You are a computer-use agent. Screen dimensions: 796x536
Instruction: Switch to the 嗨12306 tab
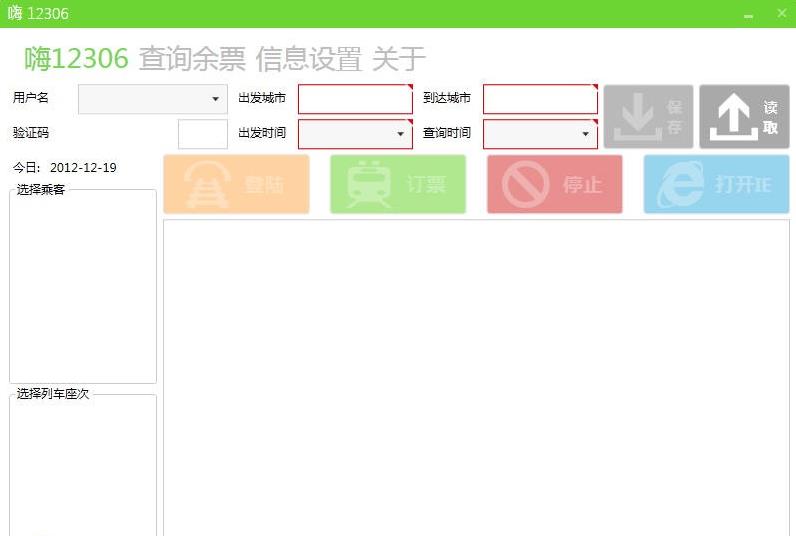(x=77, y=59)
